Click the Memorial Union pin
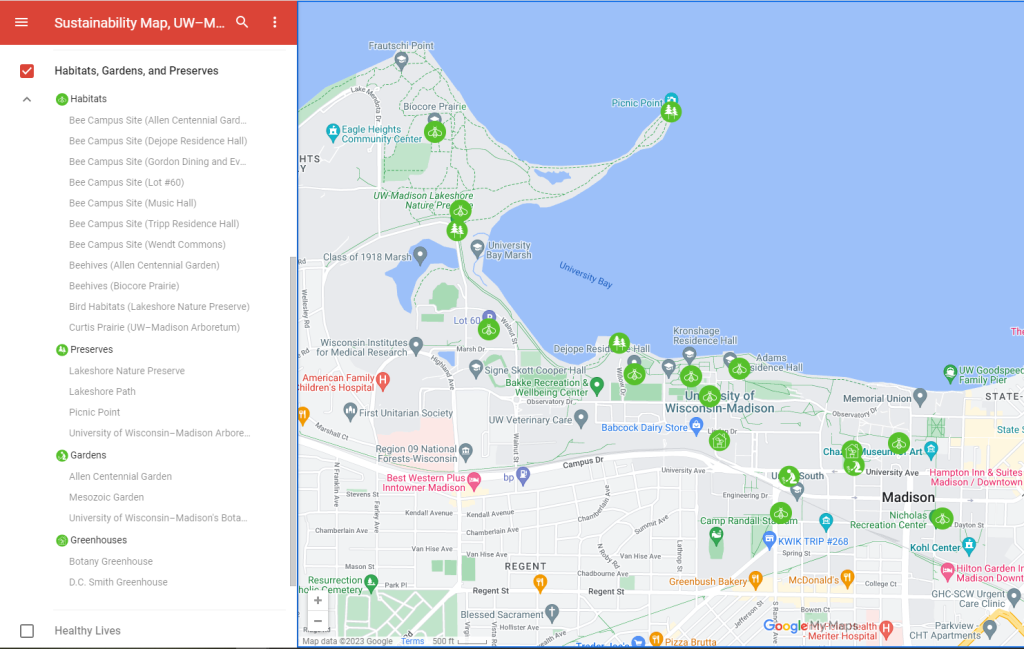 pos(920,396)
